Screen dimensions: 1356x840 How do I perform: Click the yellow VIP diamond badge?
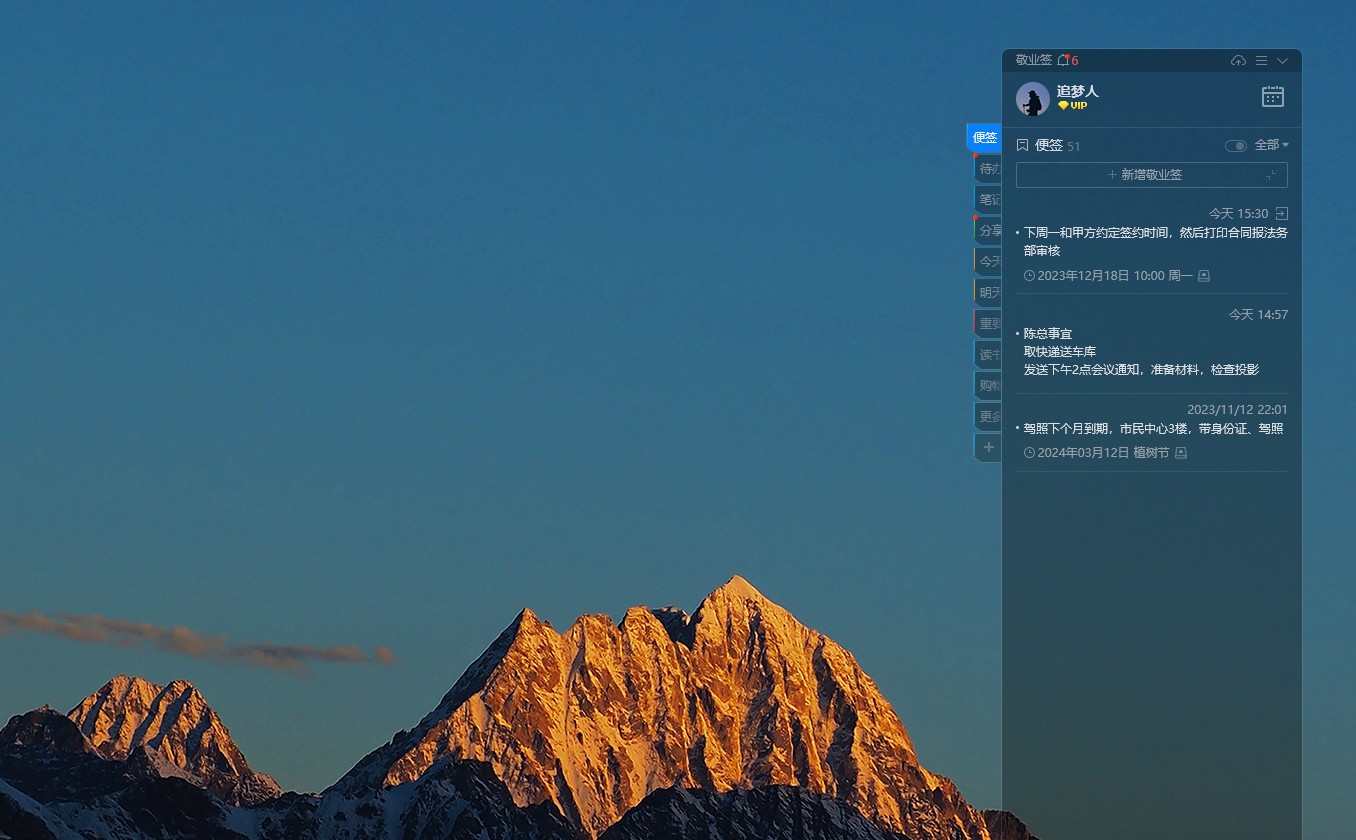point(1072,106)
